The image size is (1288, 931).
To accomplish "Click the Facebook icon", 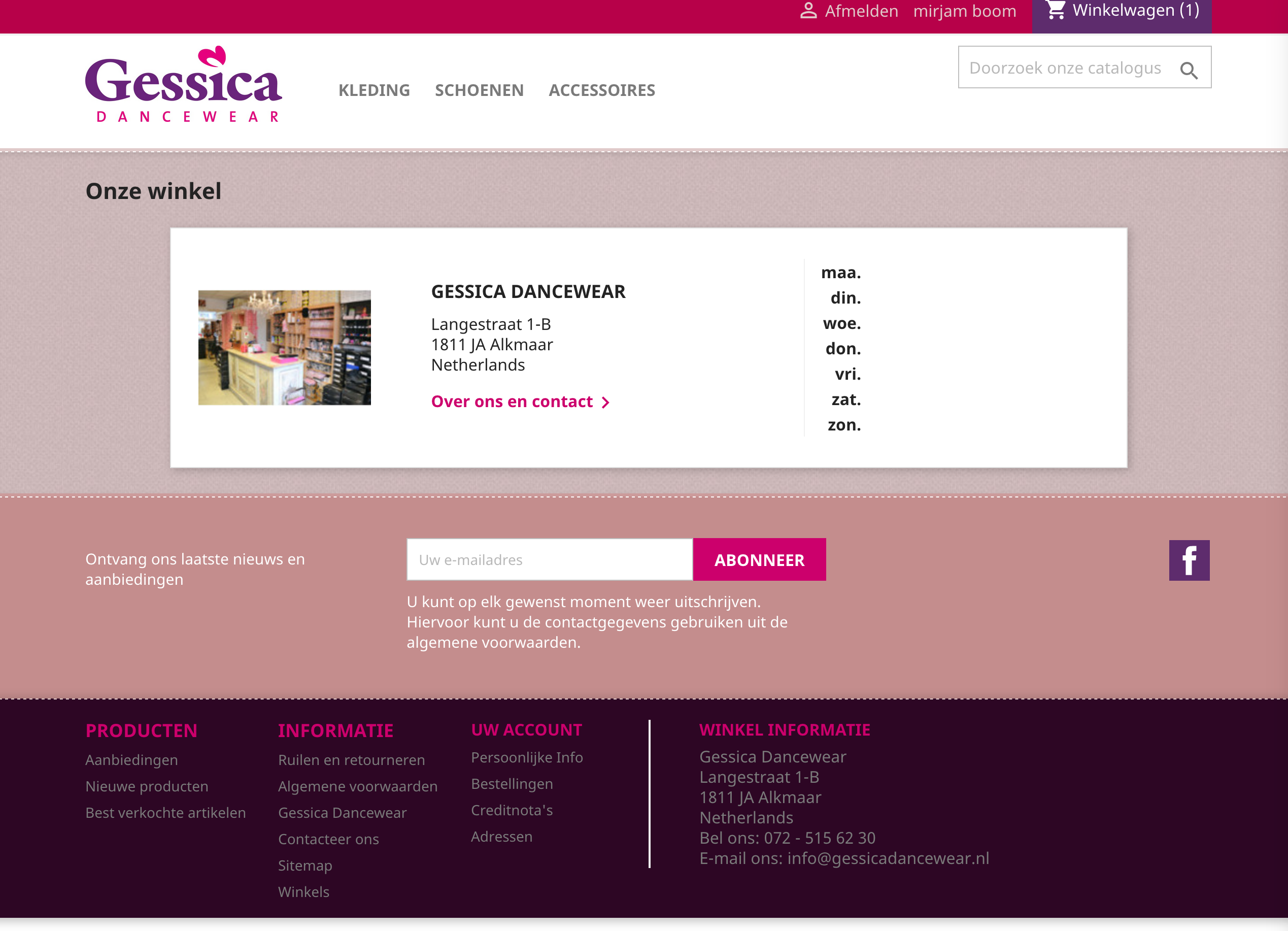I will click(x=1189, y=560).
